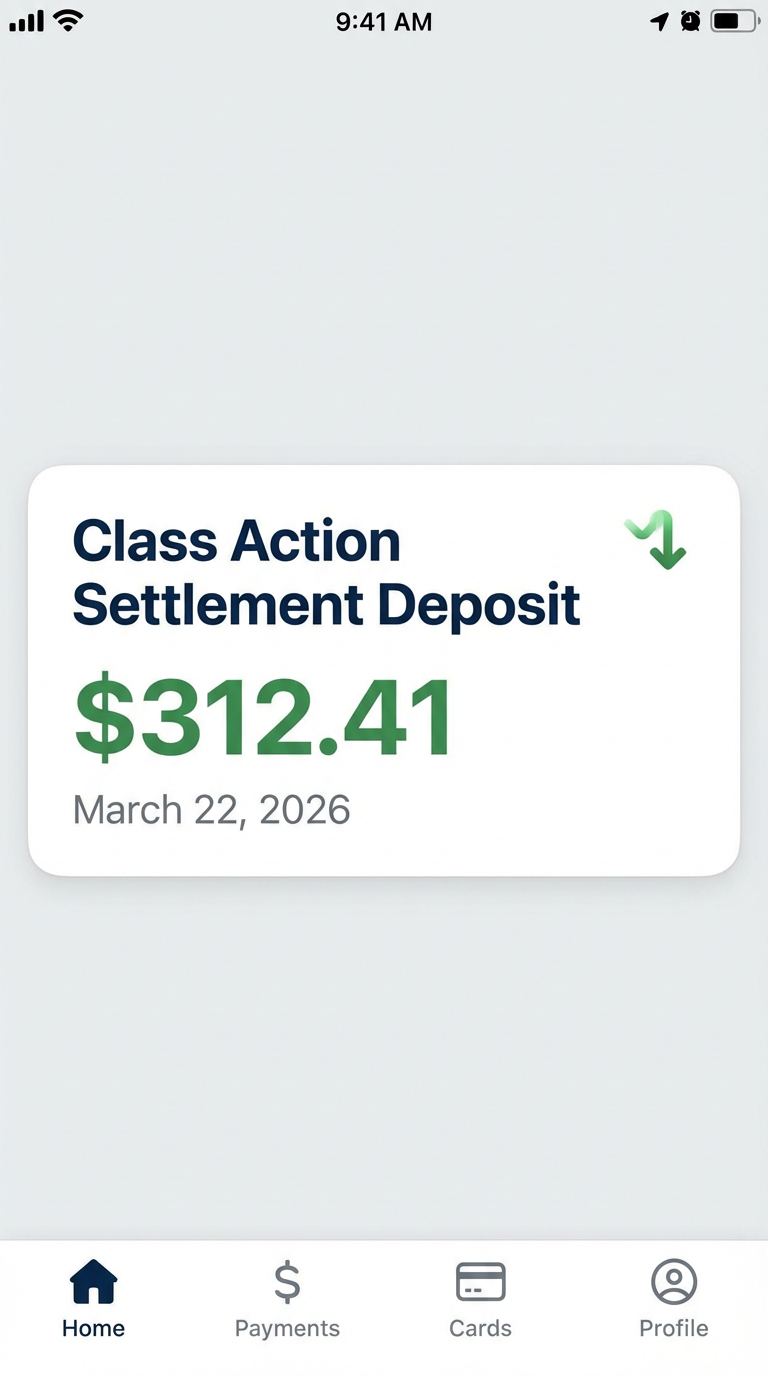This screenshot has width=768, height=1376.
Task: Tap the alarm clock status bar icon
Action: click(x=689, y=21)
